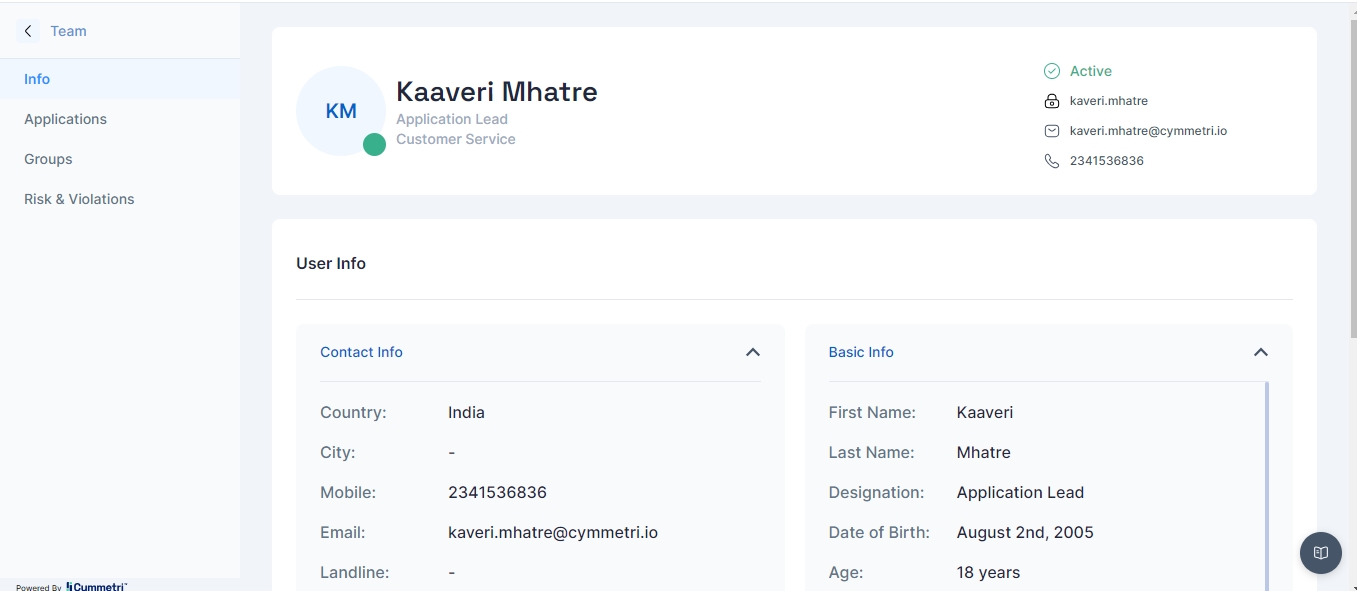Collapse the Basic Info section chevron
Screen dimensions: 1357x591
coord(1260,352)
